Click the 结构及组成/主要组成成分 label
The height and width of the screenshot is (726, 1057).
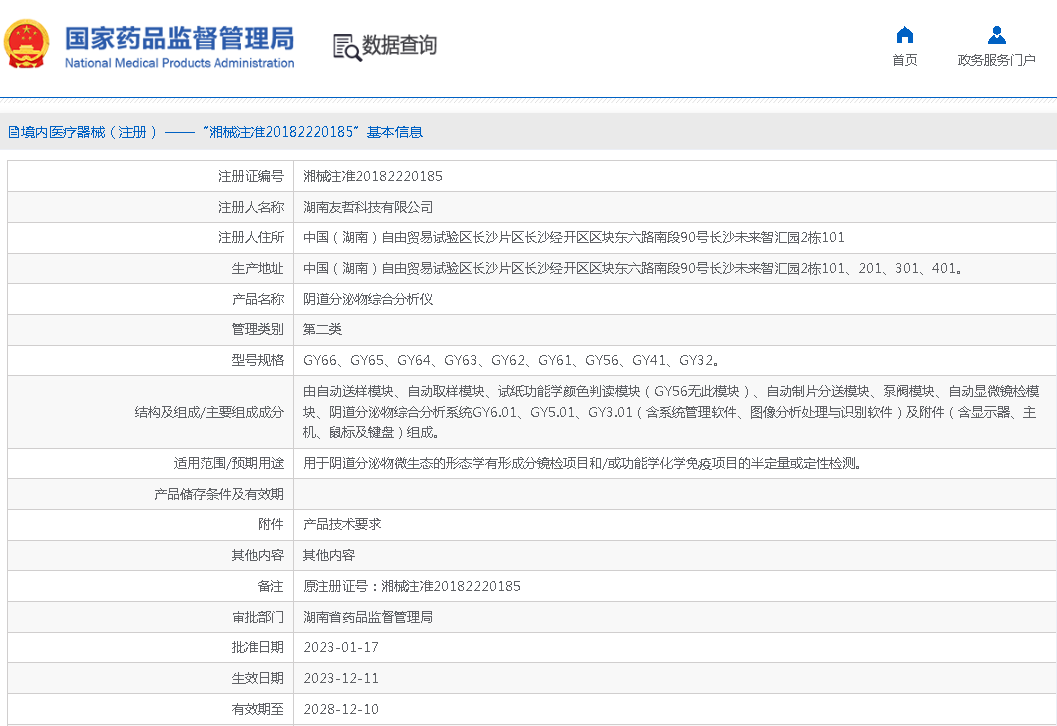[x=209, y=412]
